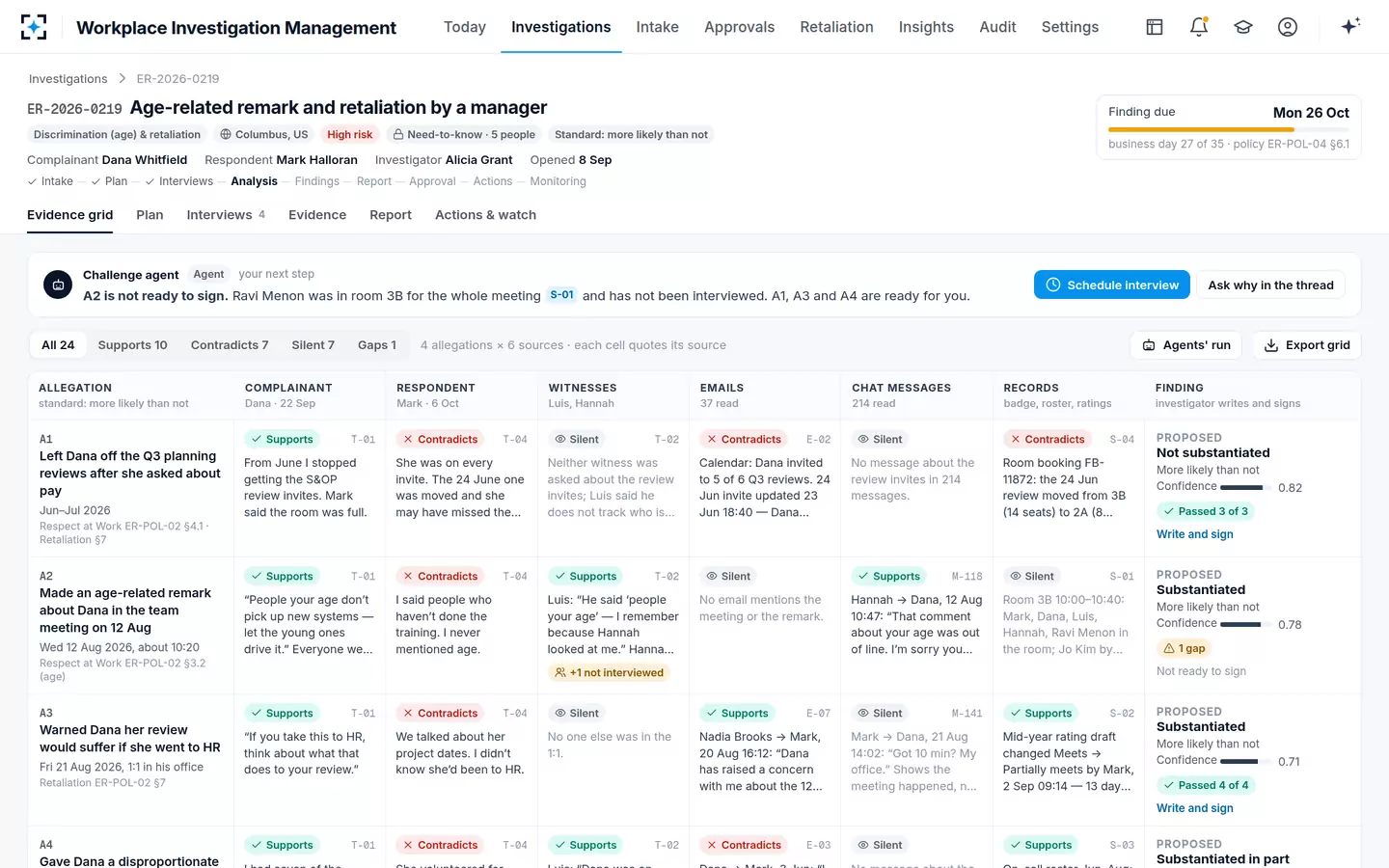Export the evidence grid

pyautogui.click(x=1307, y=345)
